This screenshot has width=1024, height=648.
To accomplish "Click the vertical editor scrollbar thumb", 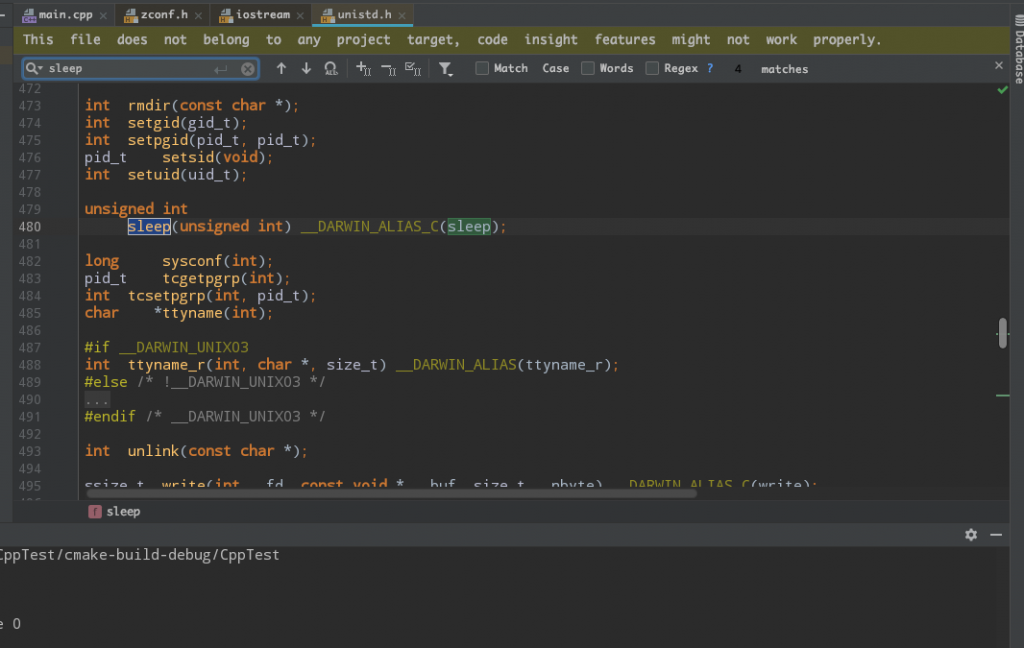I will coord(1002,333).
